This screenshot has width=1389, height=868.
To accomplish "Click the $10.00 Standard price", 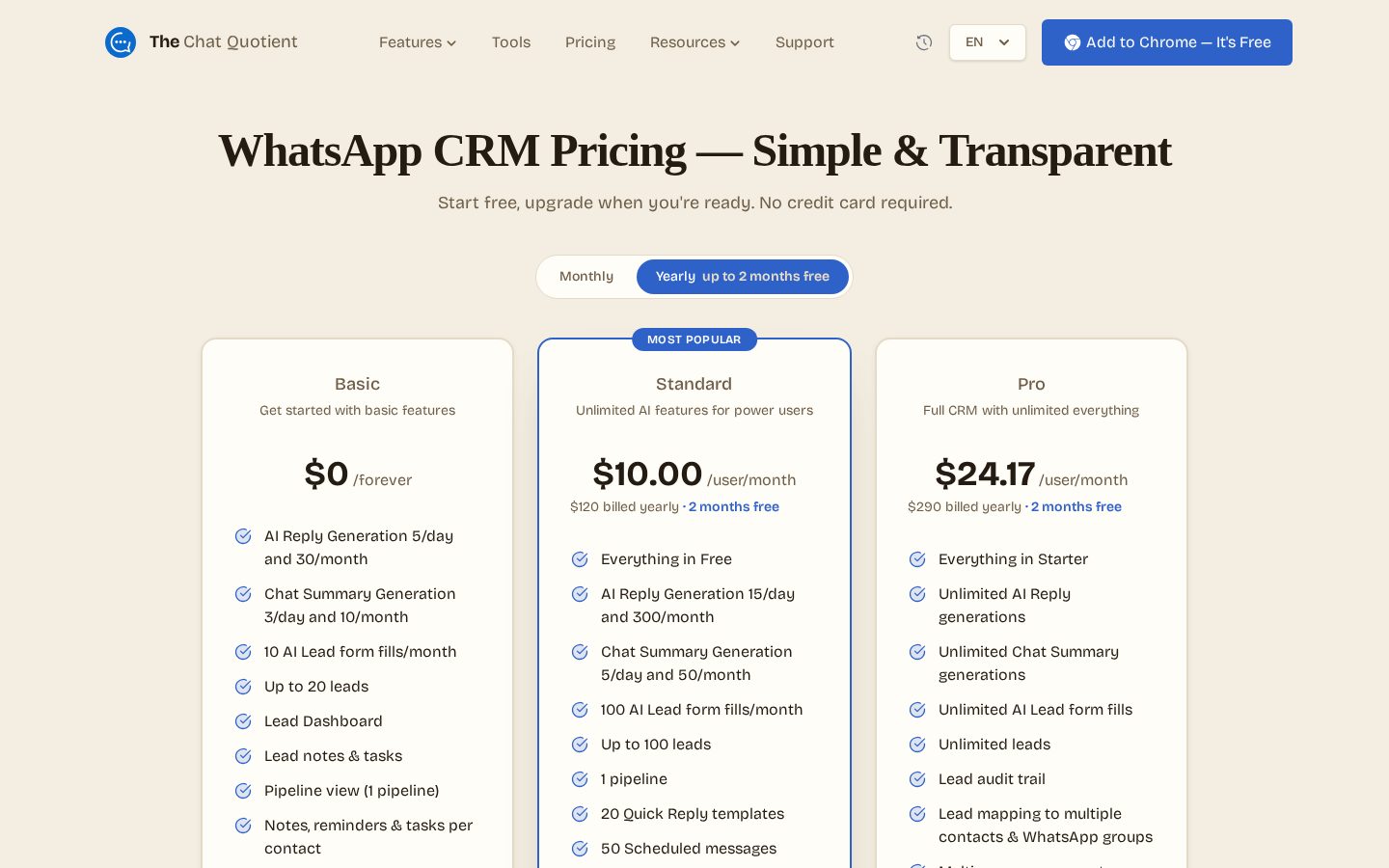I will [x=647, y=474].
